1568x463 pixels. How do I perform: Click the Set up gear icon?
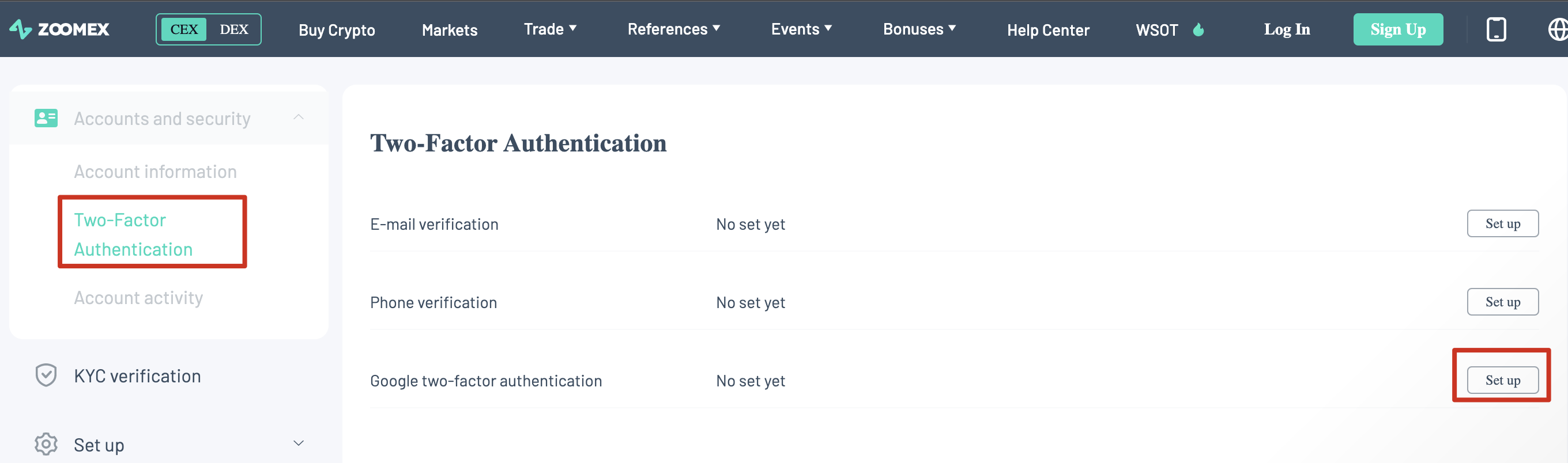46,444
